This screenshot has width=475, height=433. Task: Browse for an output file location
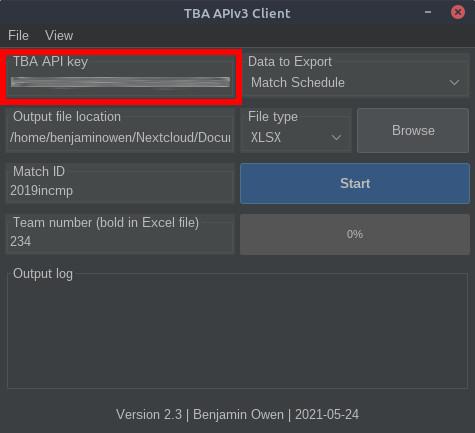click(x=413, y=131)
